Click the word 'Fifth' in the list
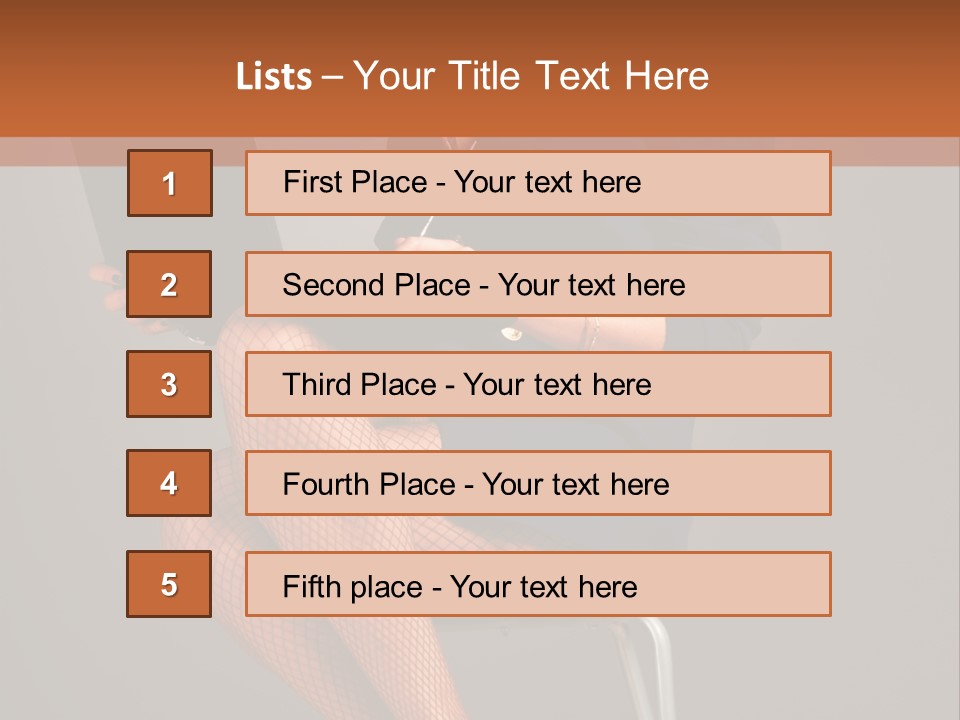The image size is (960, 720). tap(312, 586)
